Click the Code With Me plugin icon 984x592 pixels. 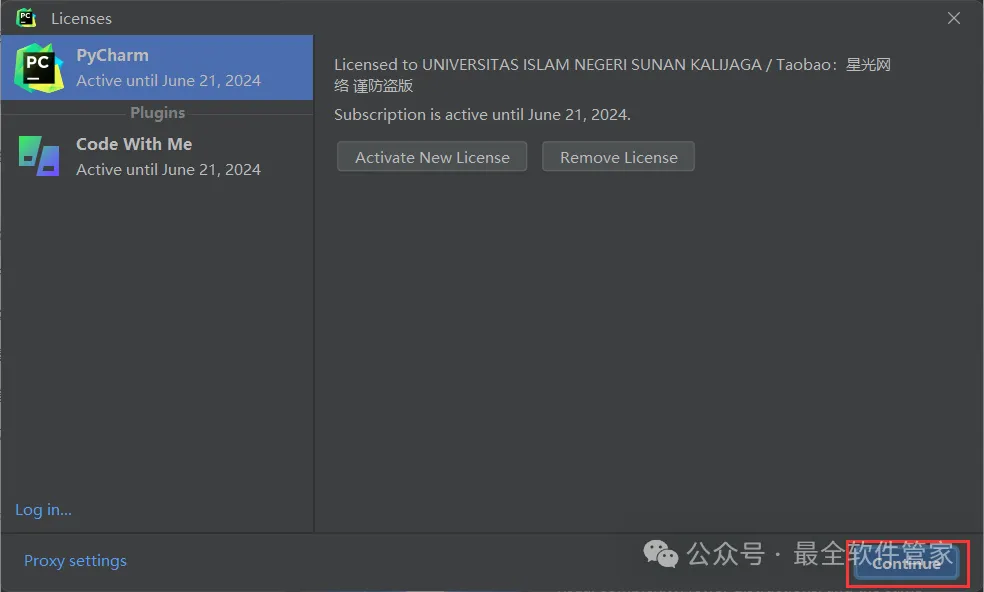[x=39, y=156]
